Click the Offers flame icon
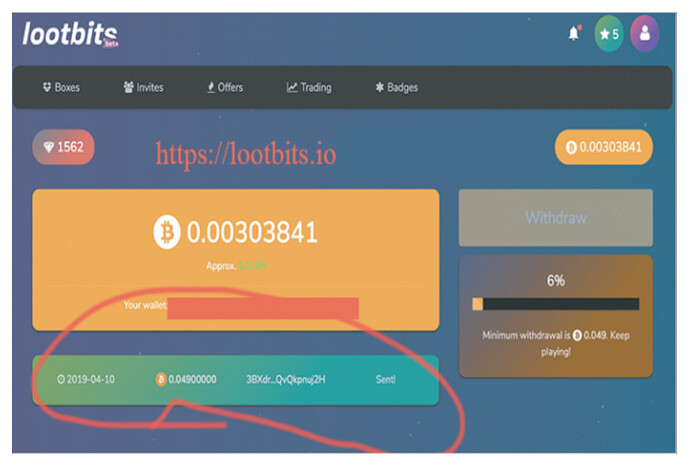This screenshot has width=690, height=473. [x=211, y=87]
